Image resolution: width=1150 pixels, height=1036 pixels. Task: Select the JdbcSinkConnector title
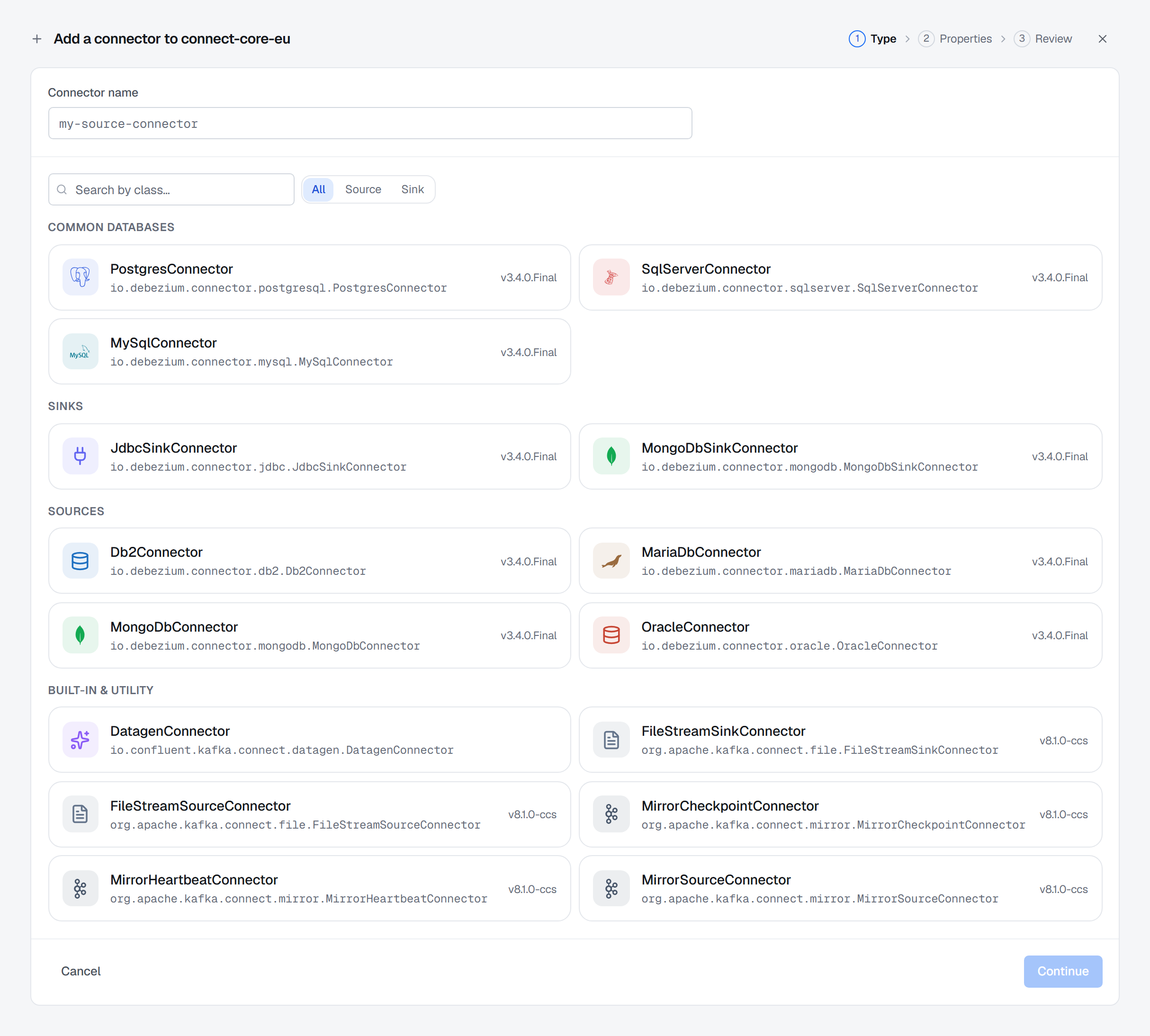(173, 448)
